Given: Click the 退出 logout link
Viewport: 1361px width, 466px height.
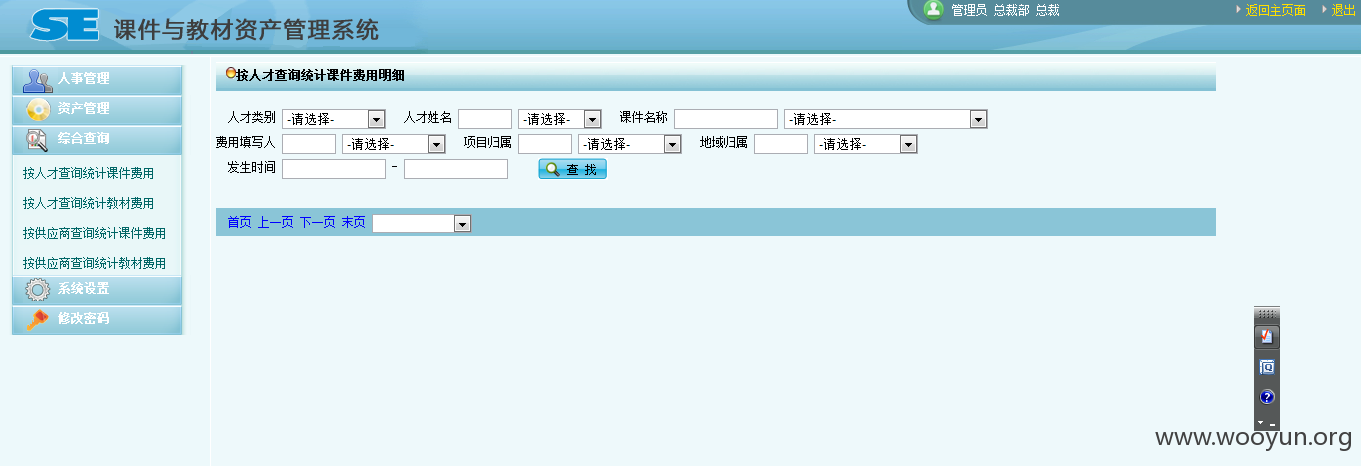Looking at the screenshot, I should point(1343,10).
